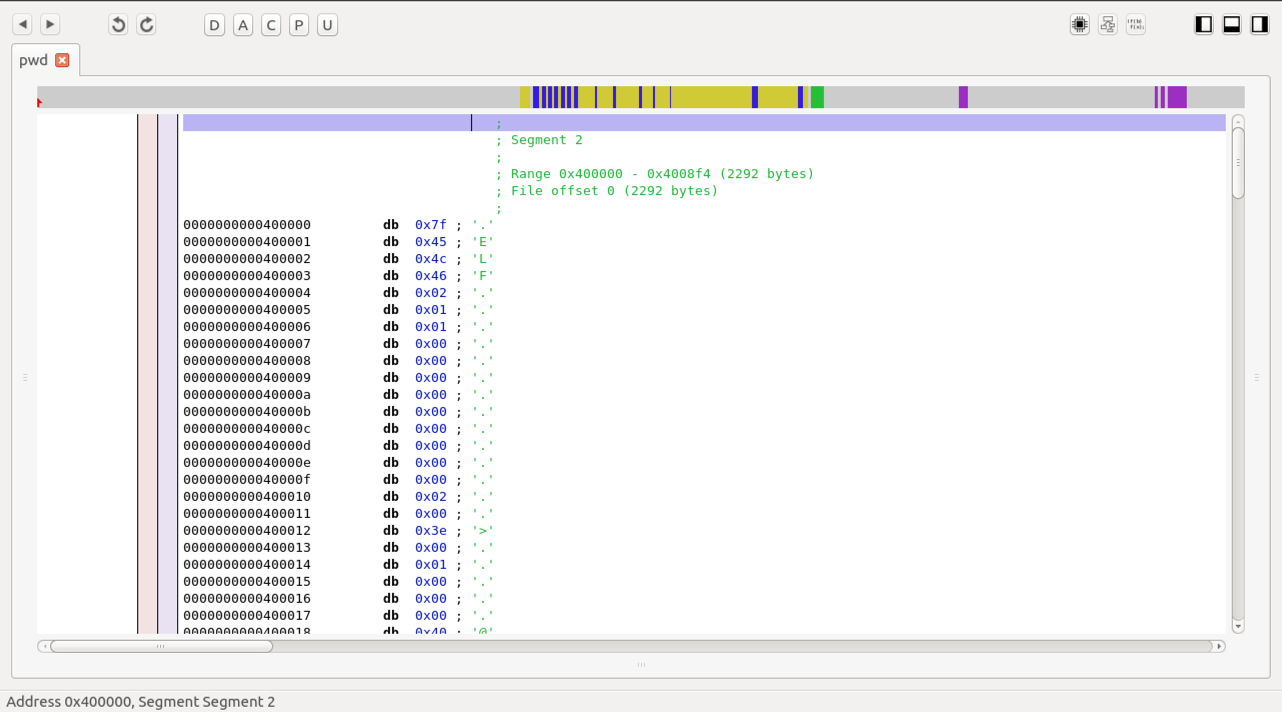The image size is (1282, 712).
Task: Select the pwd document tab
Action: [x=33, y=60]
